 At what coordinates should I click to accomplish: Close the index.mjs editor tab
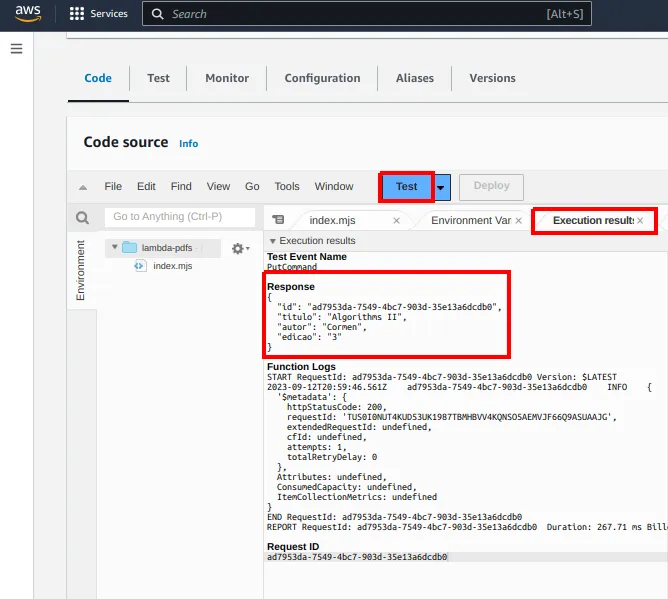pos(396,221)
